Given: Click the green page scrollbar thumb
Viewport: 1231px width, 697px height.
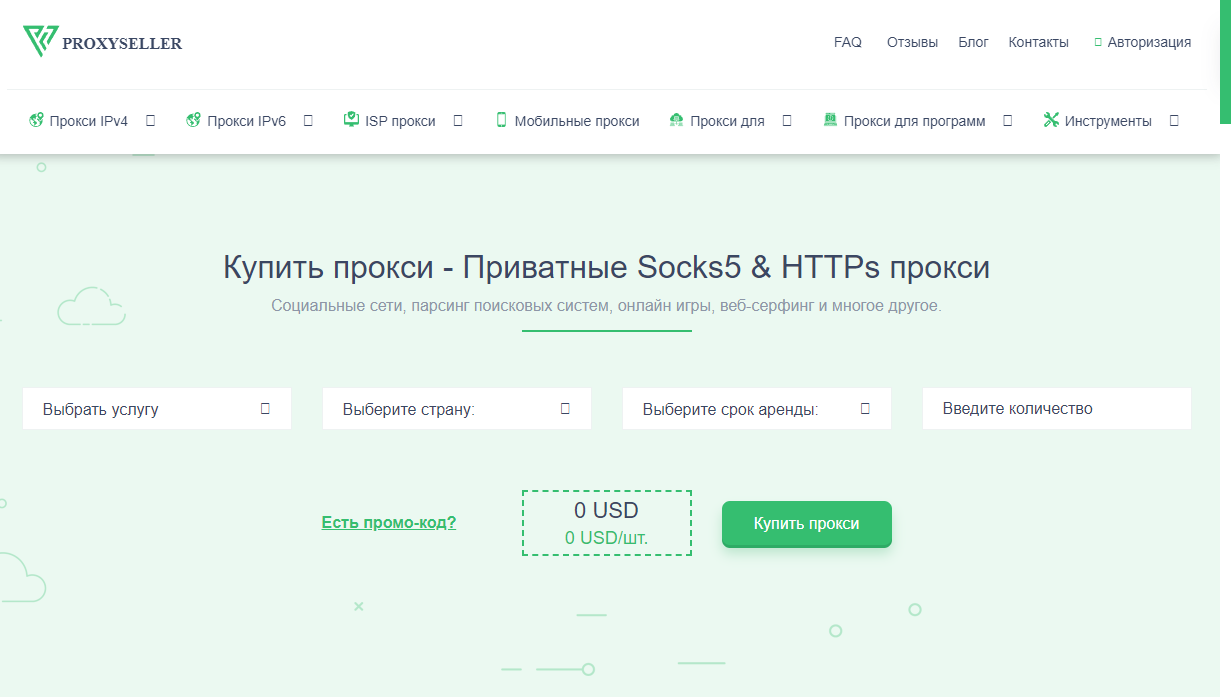Looking at the screenshot, I should [1225, 62].
